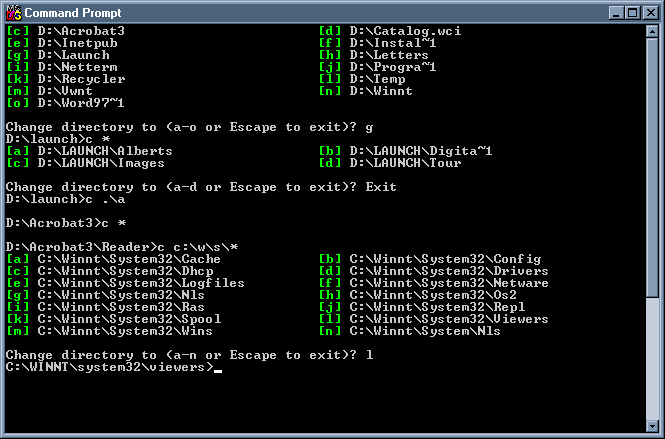
Task: Open the Command Prompt system menu icon
Action: click(13, 12)
